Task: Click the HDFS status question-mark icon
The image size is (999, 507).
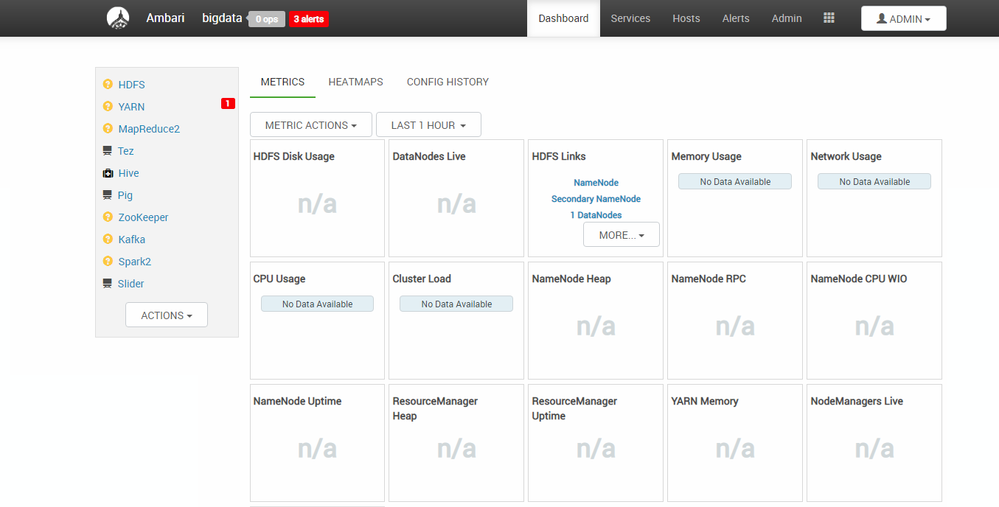Action: [x=108, y=84]
